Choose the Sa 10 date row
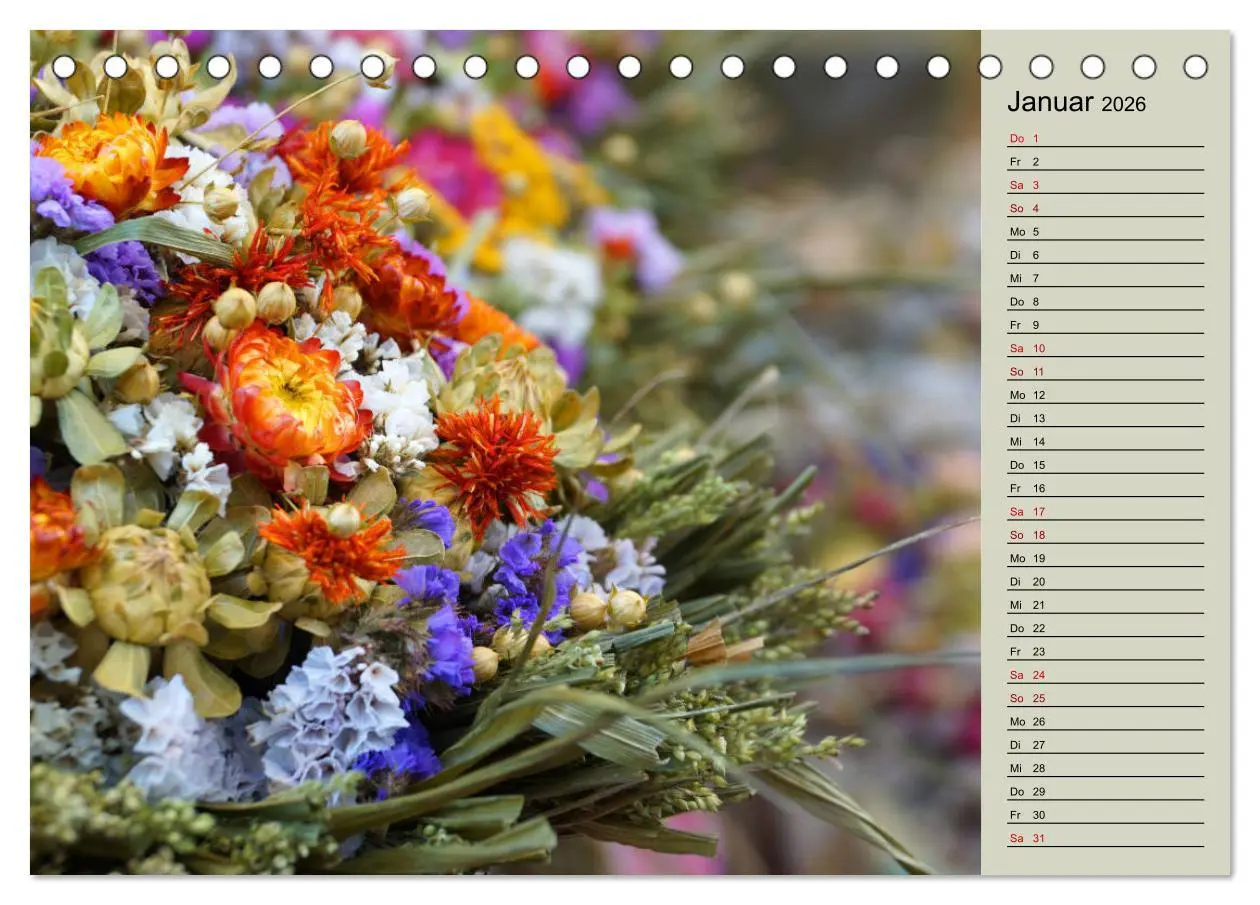 click(1105, 348)
